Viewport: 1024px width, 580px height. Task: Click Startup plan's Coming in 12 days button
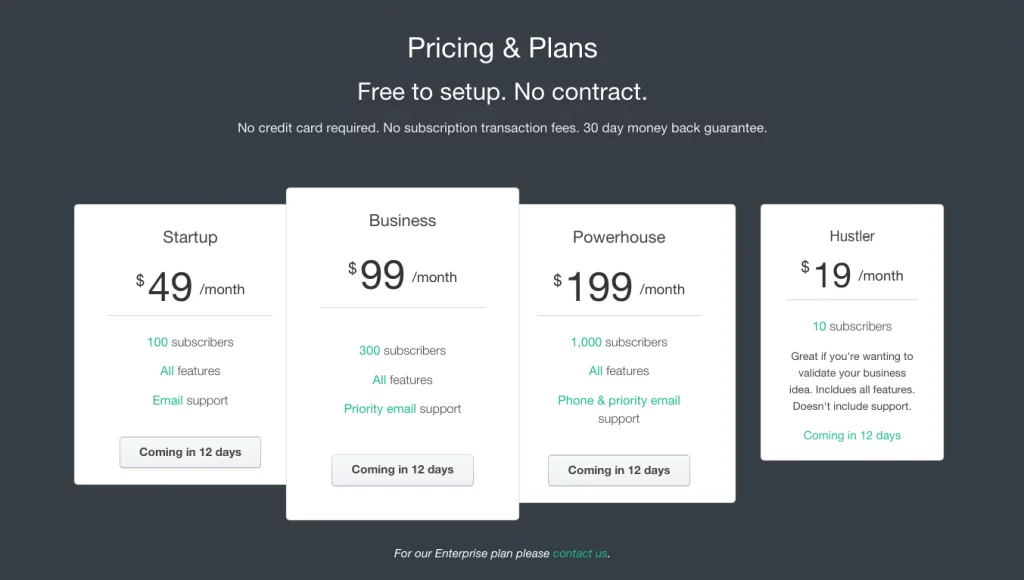(x=190, y=452)
